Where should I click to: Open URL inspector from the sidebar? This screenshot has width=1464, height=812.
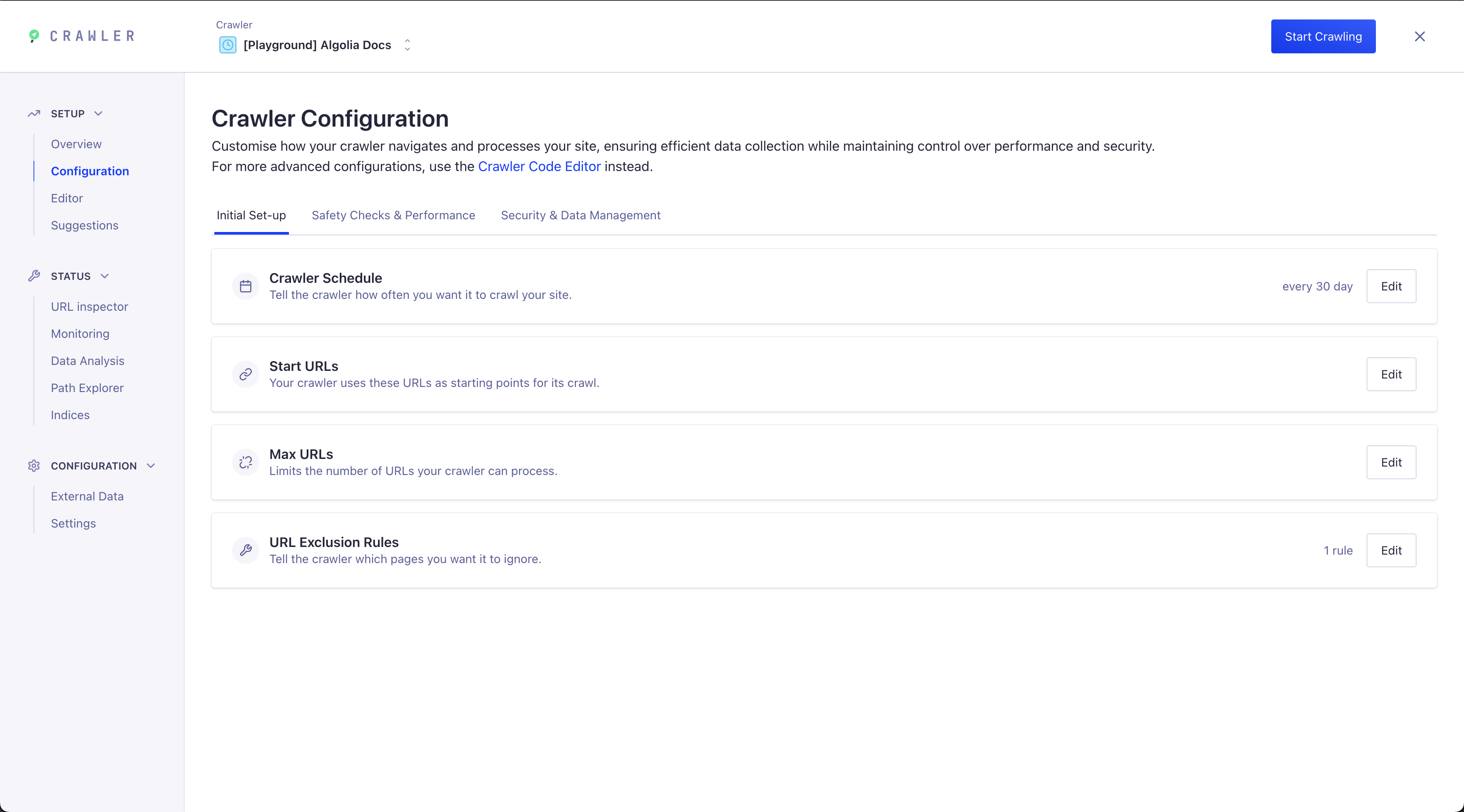(89, 306)
